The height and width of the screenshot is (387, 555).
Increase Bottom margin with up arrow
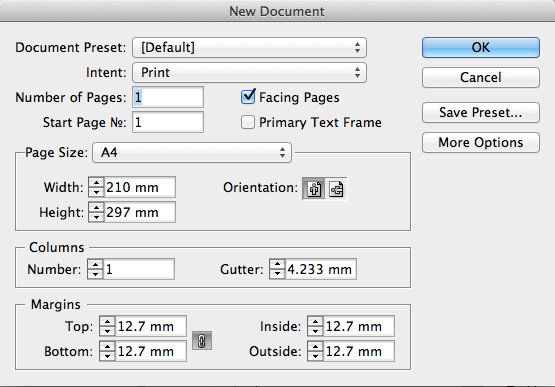pyautogui.click(x=107, y=346)
